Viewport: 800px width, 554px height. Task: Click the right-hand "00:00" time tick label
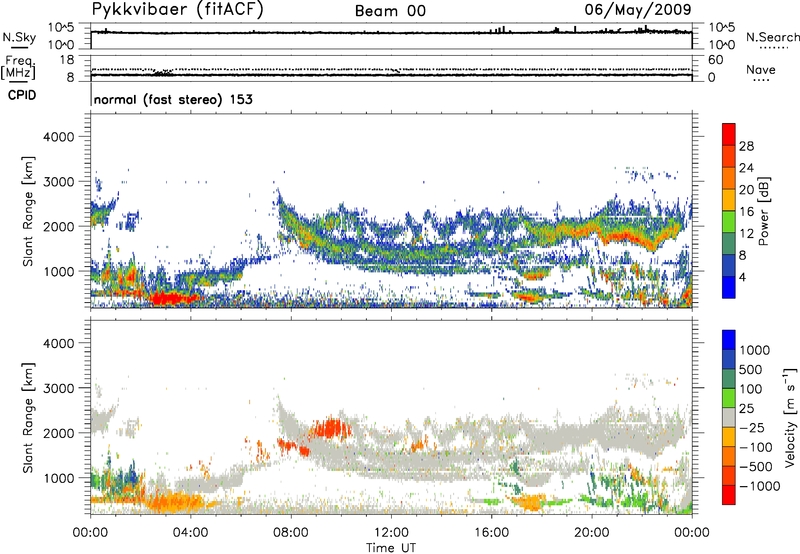coord(692,533)
